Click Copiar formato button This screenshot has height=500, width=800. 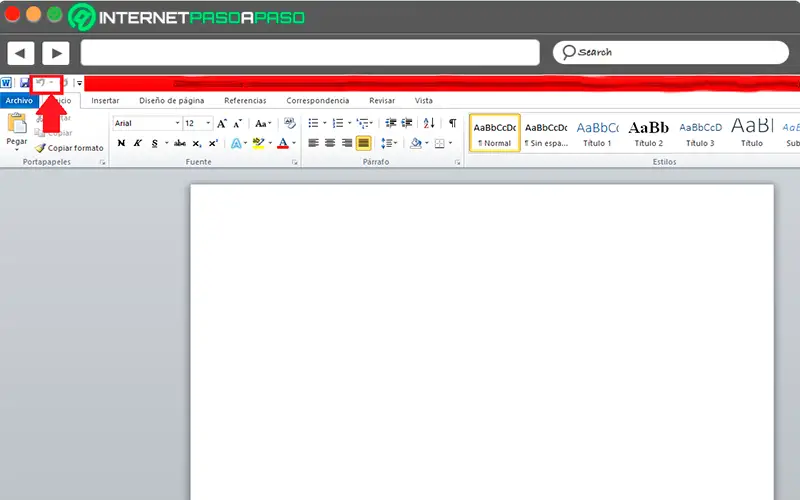pyautogui.click(x=69, y=148)
